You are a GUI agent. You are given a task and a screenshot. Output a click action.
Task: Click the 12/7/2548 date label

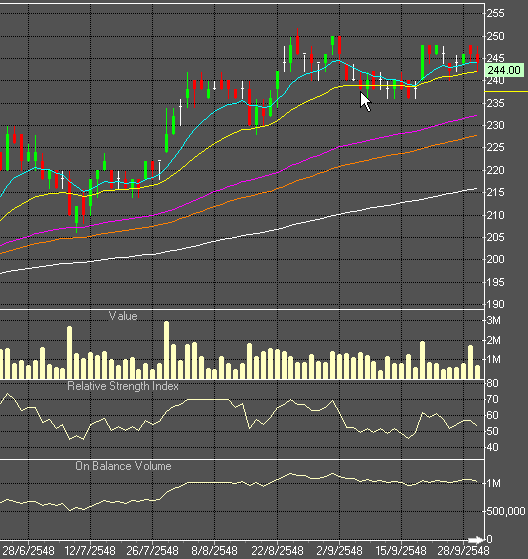tap(90, 550)
